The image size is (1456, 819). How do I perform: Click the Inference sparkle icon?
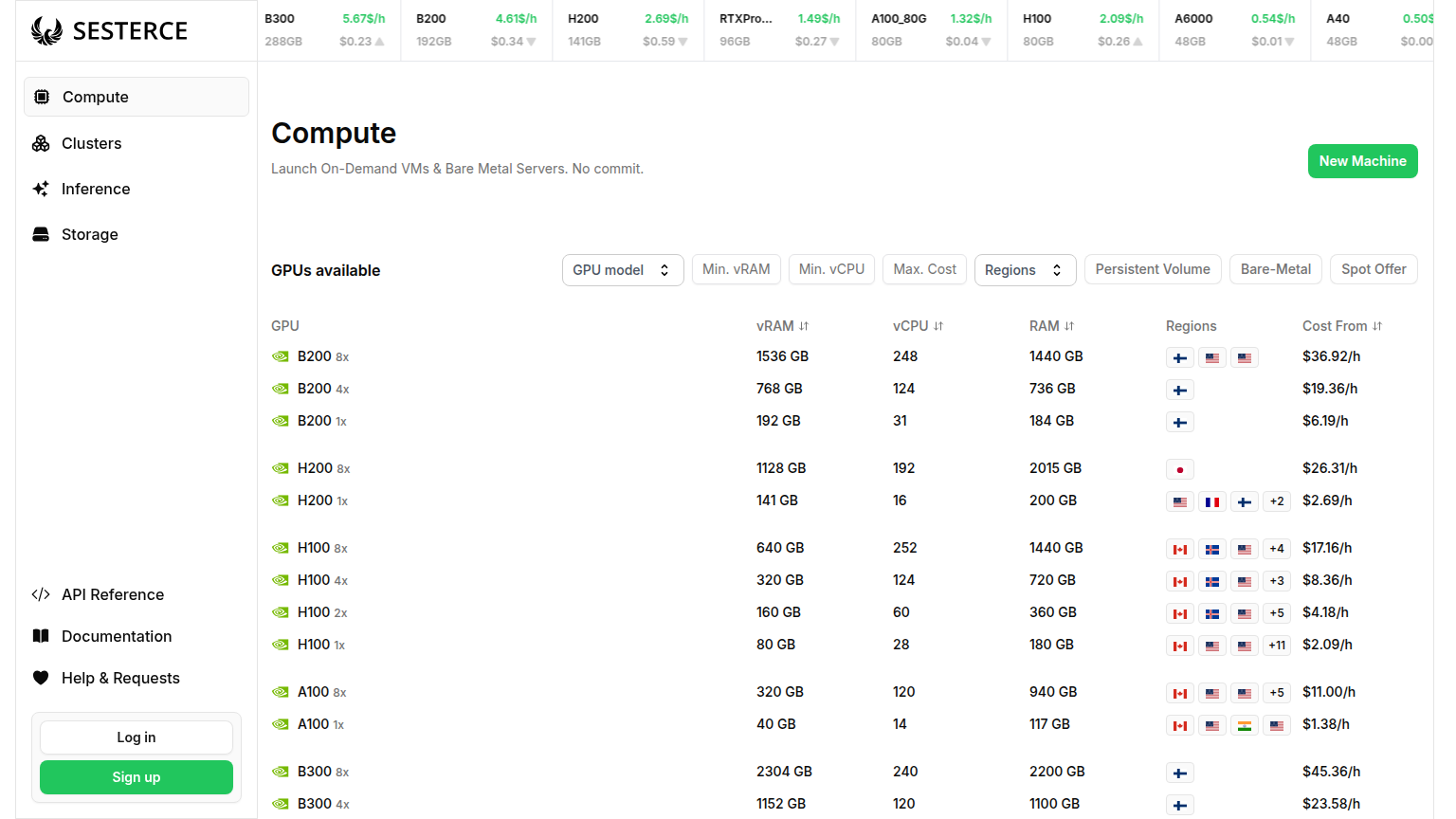pos(41,189)
